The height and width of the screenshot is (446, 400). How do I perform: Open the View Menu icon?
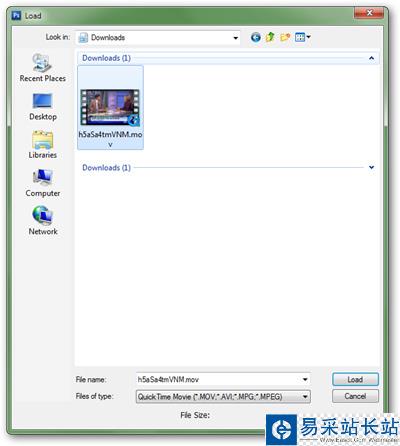[303, 37]
